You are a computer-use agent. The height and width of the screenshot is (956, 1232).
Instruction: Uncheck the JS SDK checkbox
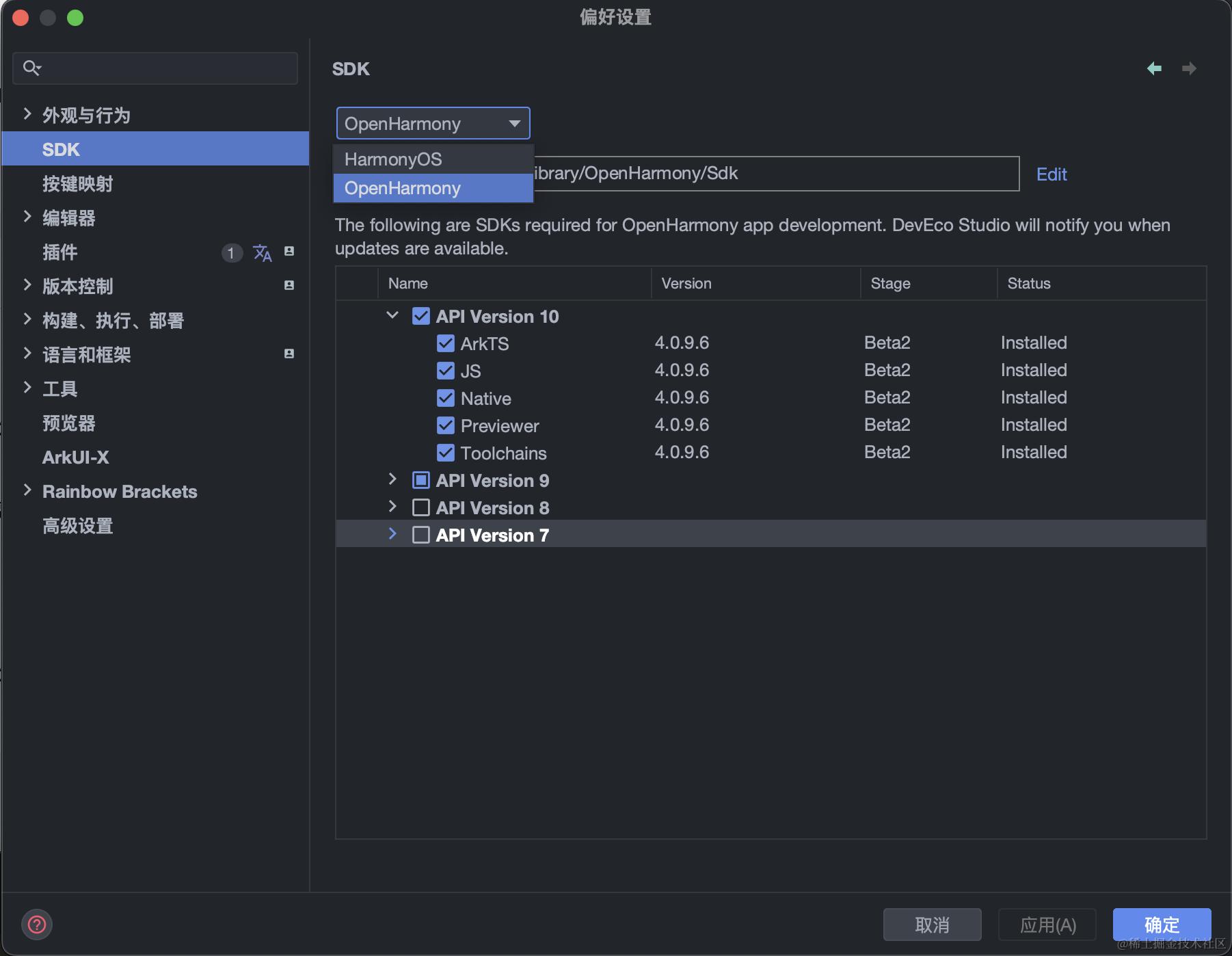point(446,371)
